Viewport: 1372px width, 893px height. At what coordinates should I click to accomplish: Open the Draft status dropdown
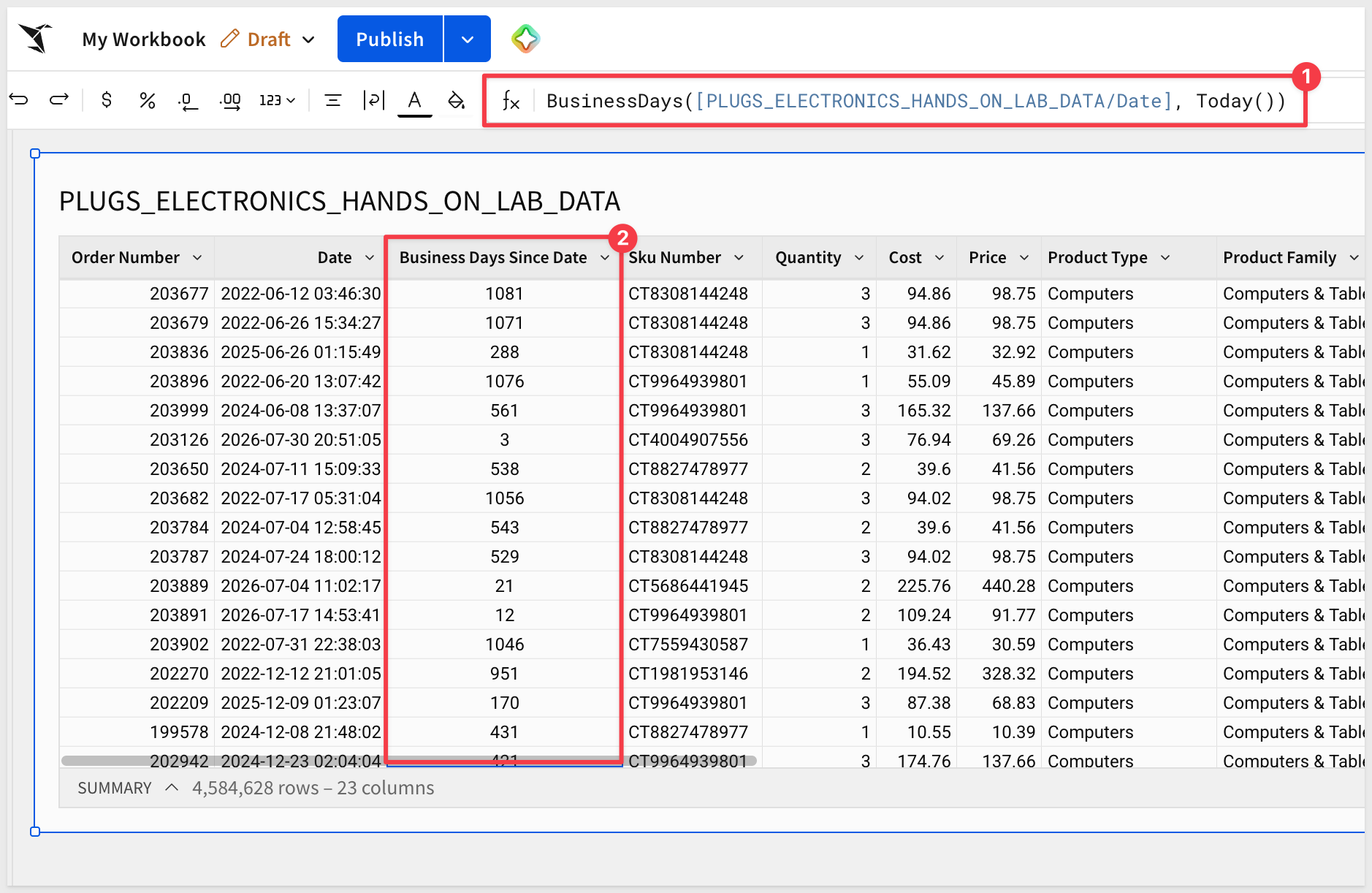[x=308, y=39]
